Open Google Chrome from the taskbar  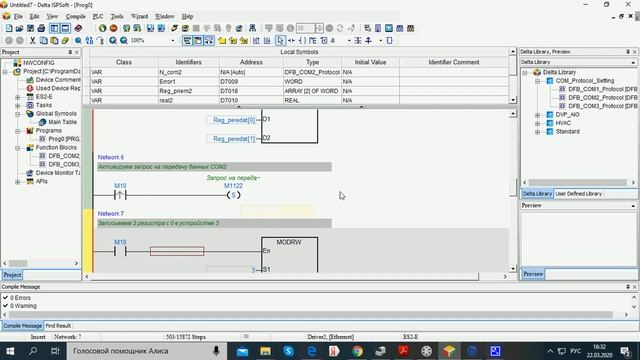click(358, 351)
